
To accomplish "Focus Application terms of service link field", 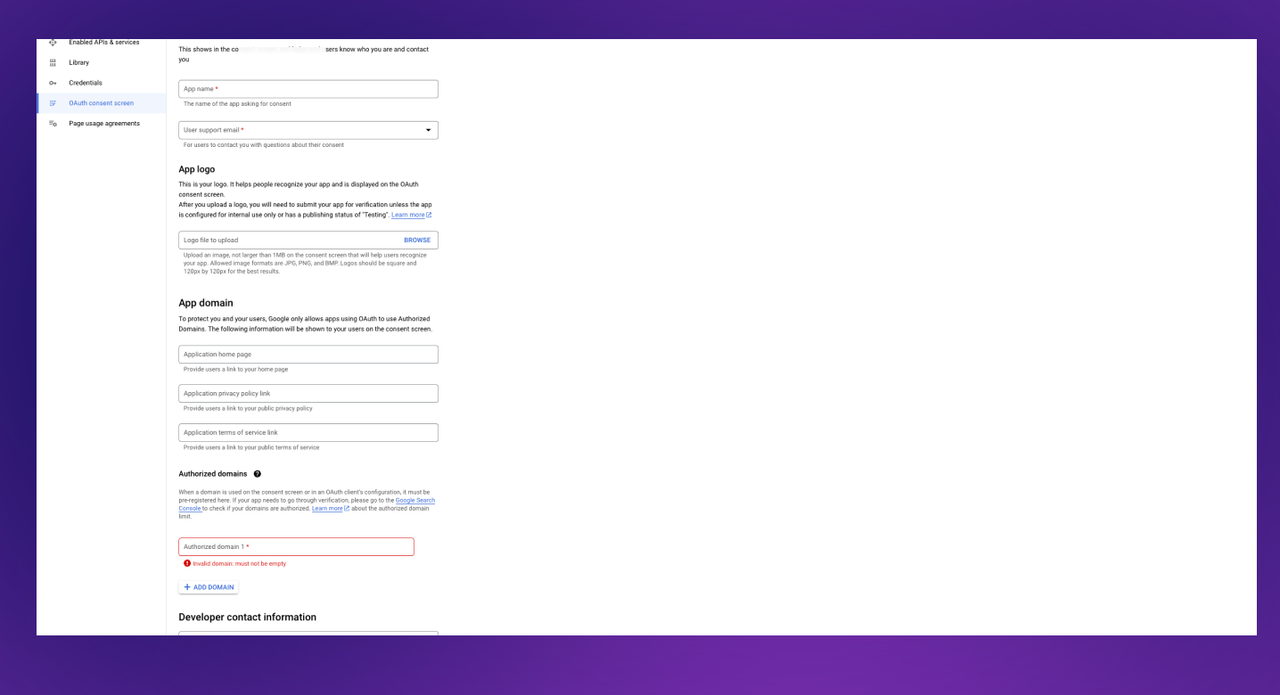I will click(x=308, y=433).
